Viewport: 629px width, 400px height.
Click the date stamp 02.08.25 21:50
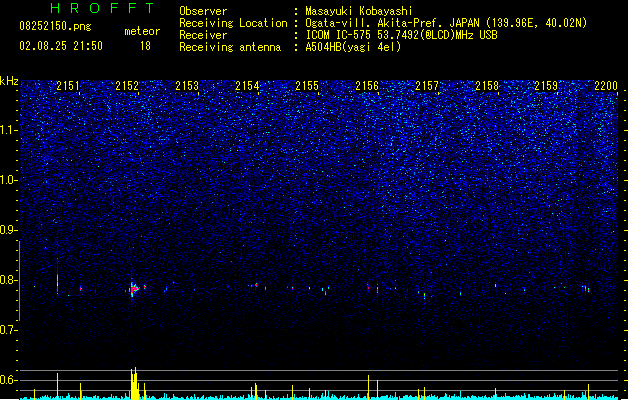tap(61, 46)
